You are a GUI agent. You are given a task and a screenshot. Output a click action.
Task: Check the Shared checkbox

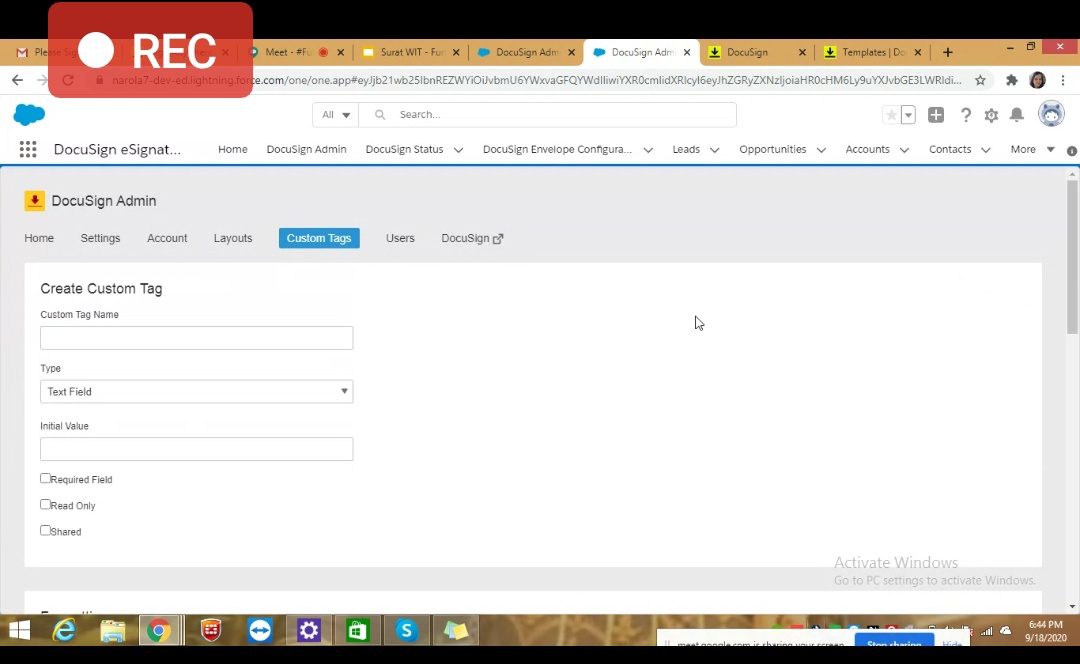pos(45,530)
